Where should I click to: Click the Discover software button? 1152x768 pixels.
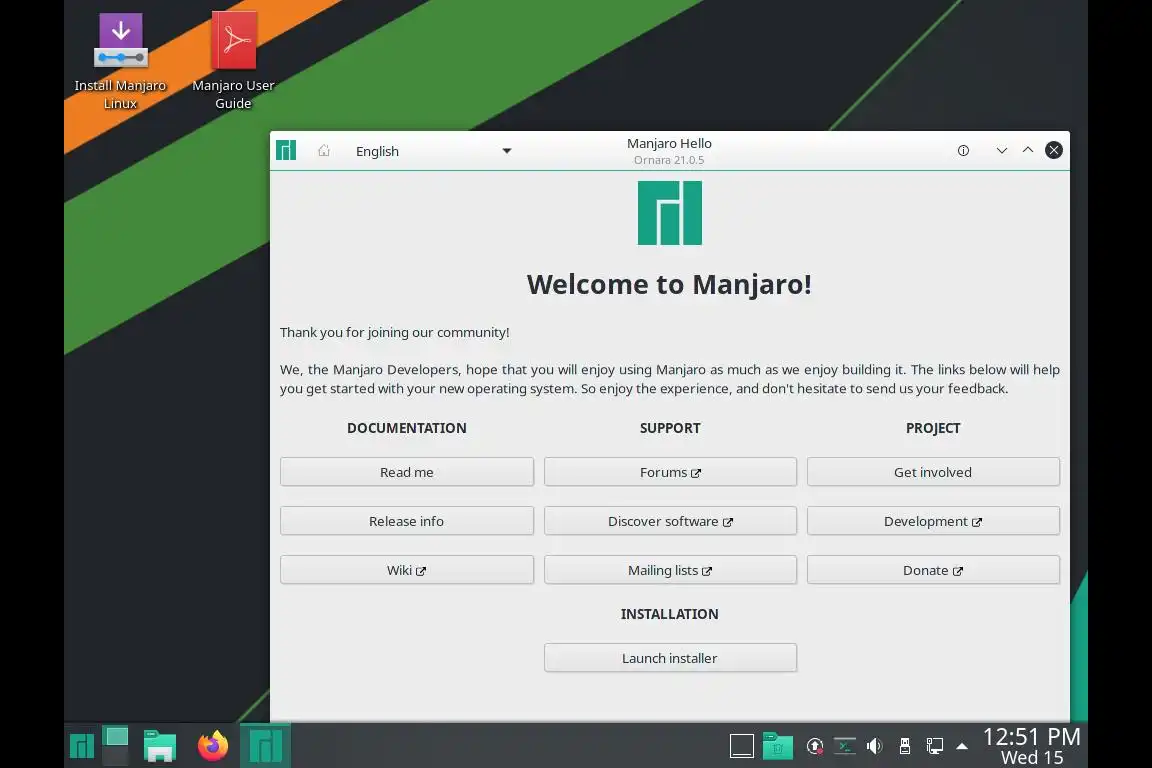click(x=670, y=521)
